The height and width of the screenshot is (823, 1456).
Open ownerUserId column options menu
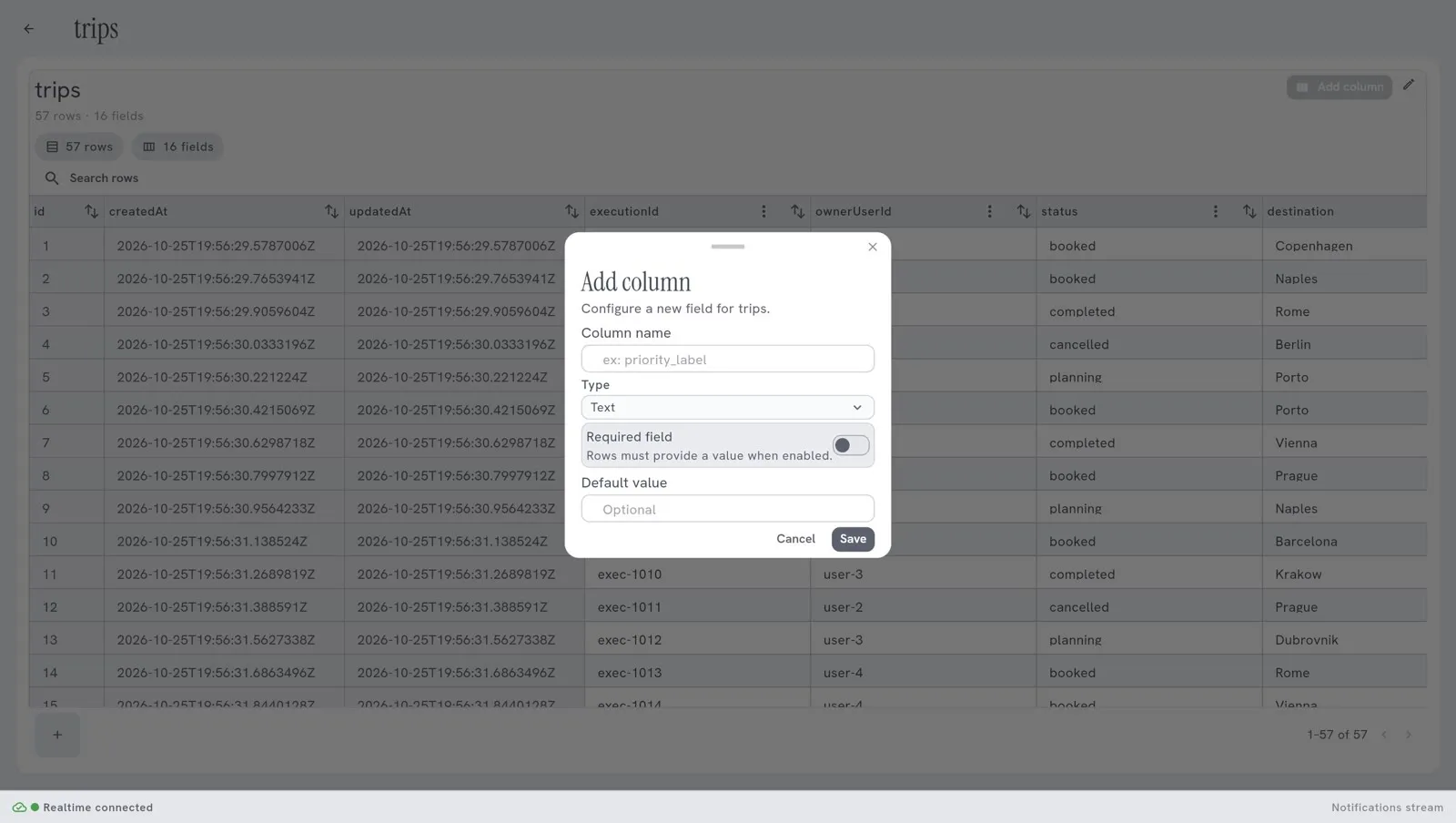click(989, 211)
